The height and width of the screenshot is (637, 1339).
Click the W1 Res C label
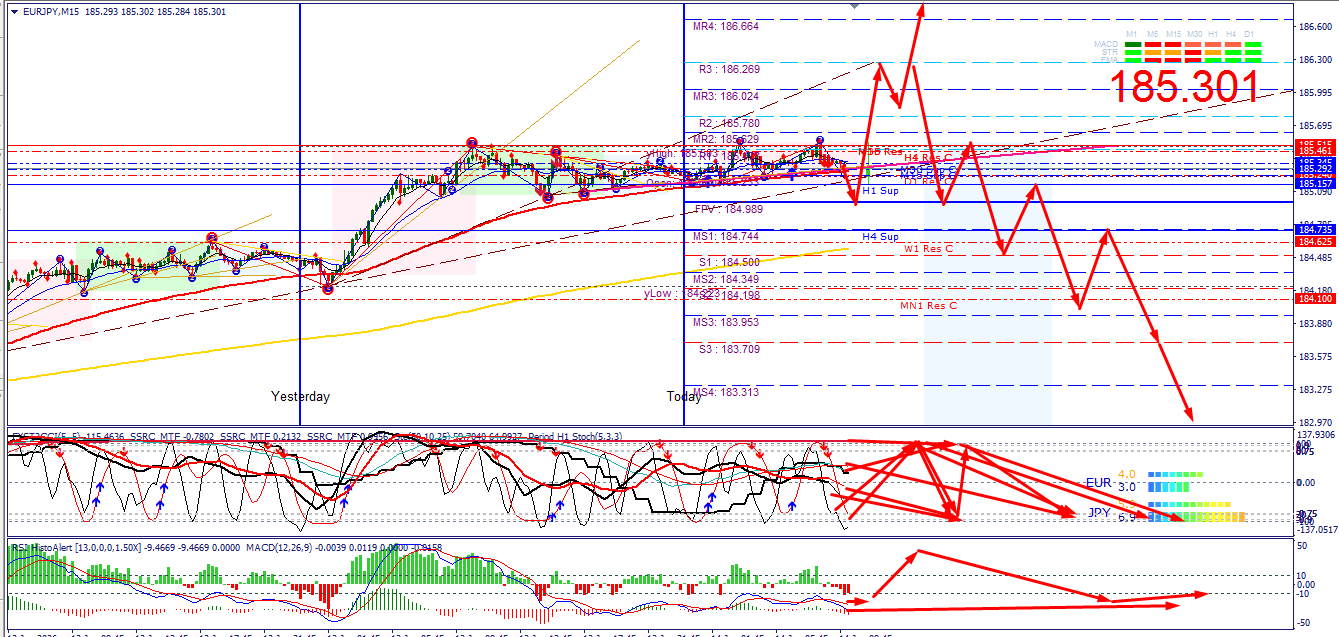tap(928, 248)
